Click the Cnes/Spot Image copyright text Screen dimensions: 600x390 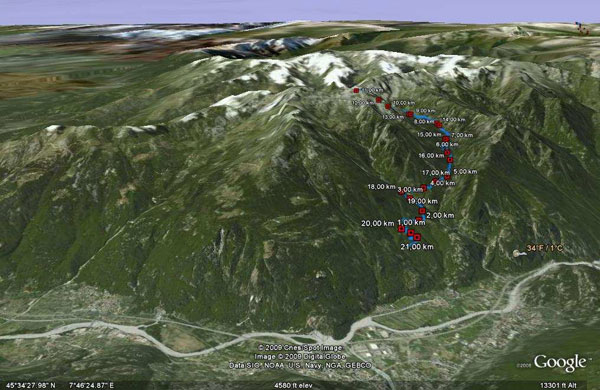click(x=300, y=348)
